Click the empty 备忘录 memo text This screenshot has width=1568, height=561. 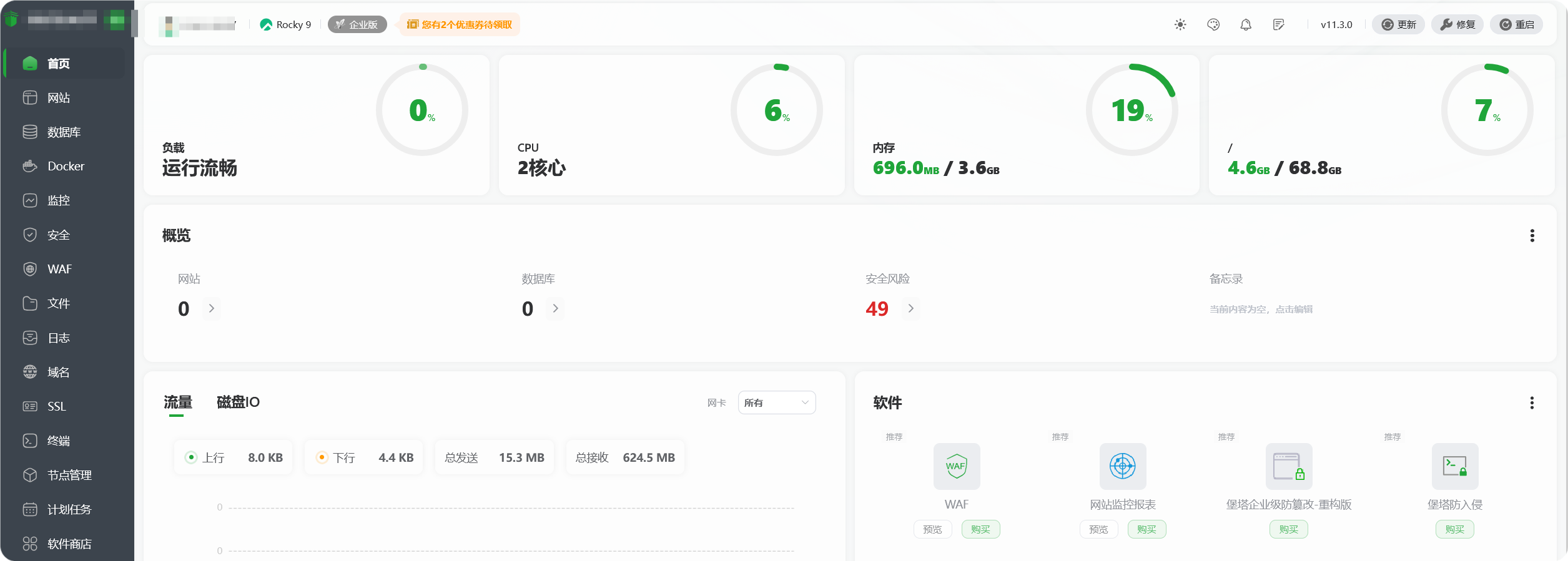coord(1261,310)
